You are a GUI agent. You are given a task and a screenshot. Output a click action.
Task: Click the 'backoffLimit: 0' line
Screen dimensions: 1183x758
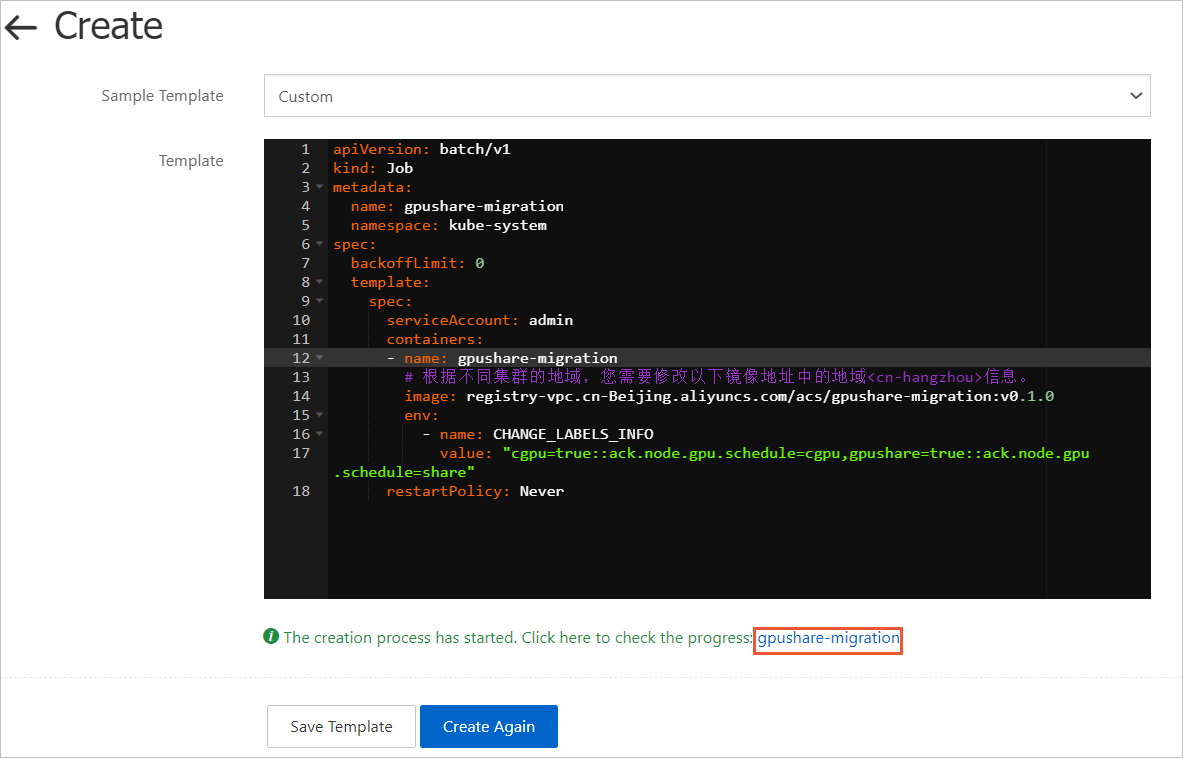417,263
